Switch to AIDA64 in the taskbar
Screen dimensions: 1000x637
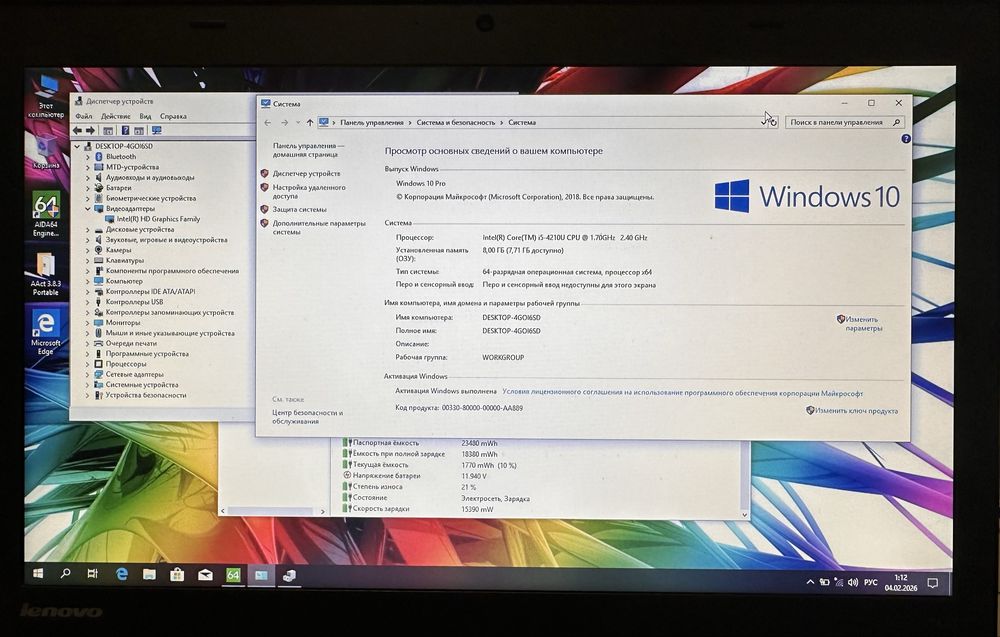(x=233, y=575)
